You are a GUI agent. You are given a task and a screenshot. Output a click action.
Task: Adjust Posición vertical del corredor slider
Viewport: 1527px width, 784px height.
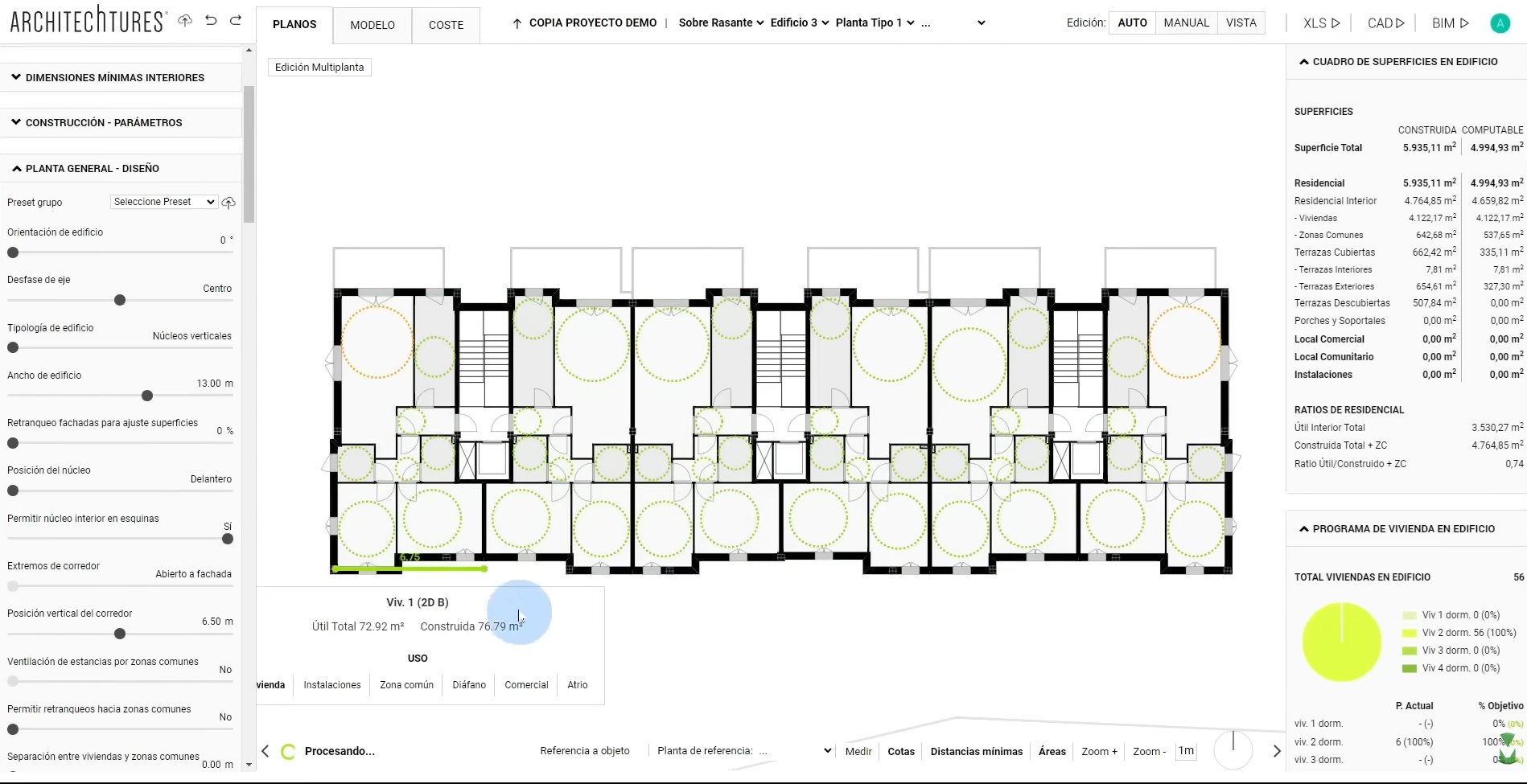click(120, 634)
